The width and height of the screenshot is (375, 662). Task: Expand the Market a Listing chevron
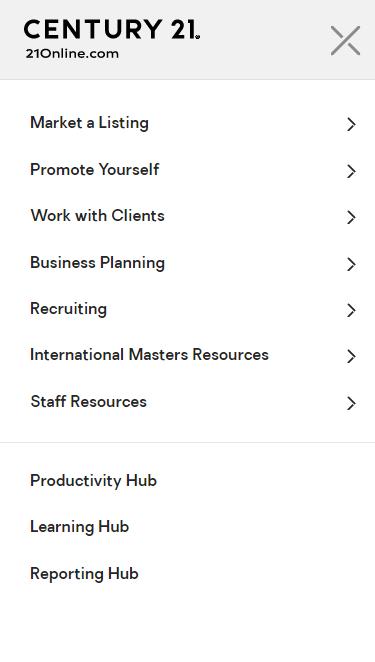[x=351, y=125]
